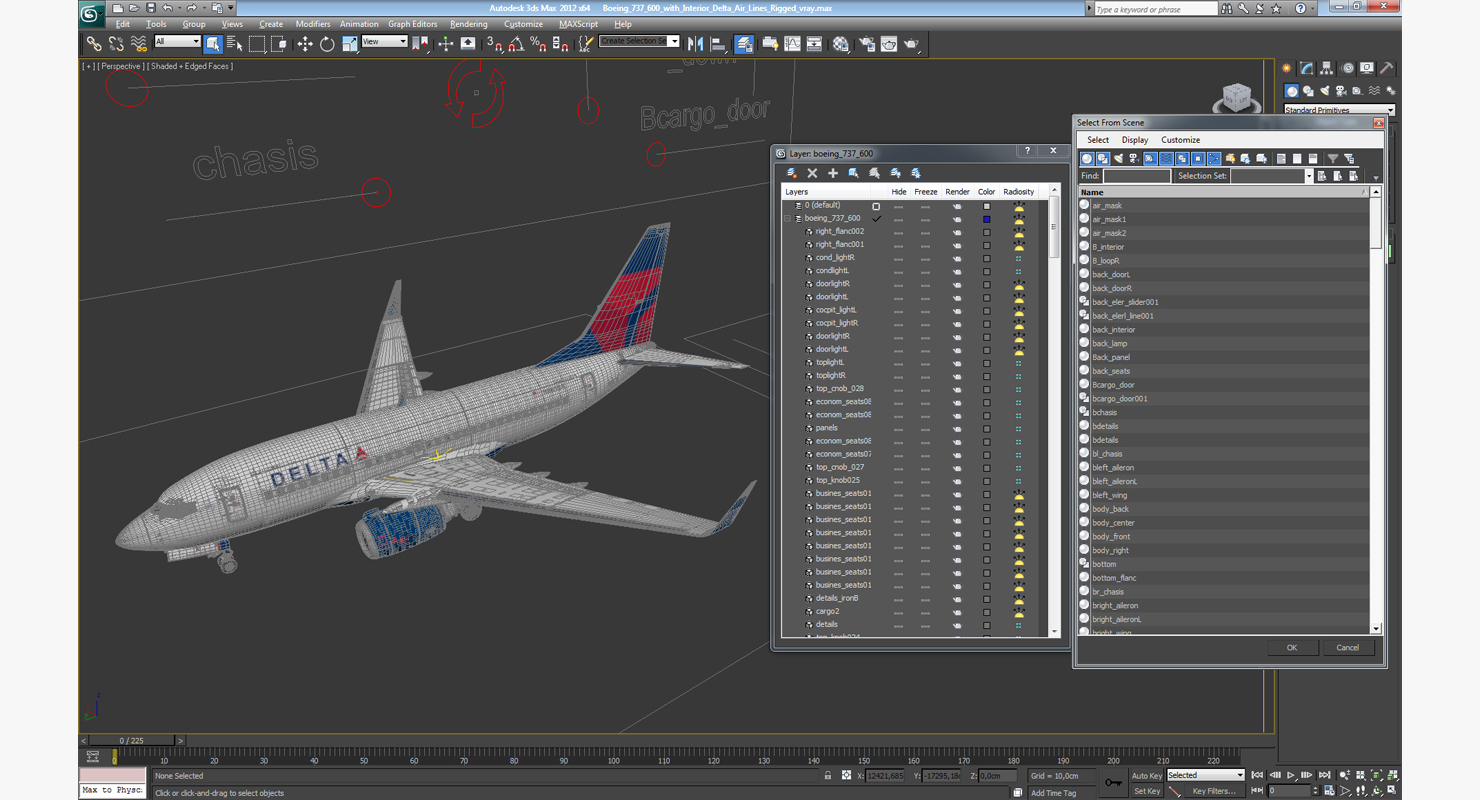
Task: Open Display menu in Select From Scene
Action: 1135,140
